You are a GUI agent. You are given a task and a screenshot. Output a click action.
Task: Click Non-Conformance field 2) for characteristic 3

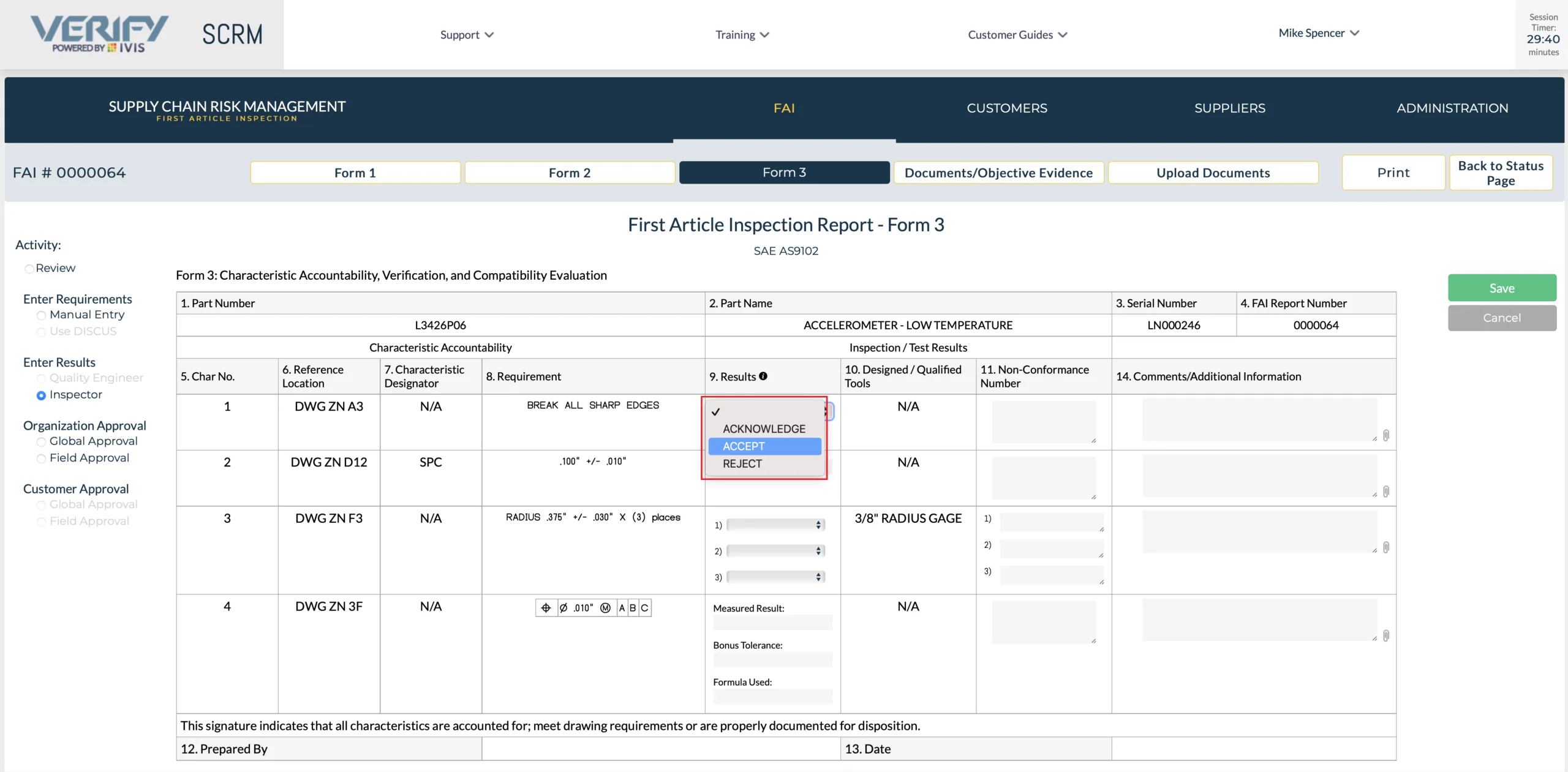(x=1052, y=549)
